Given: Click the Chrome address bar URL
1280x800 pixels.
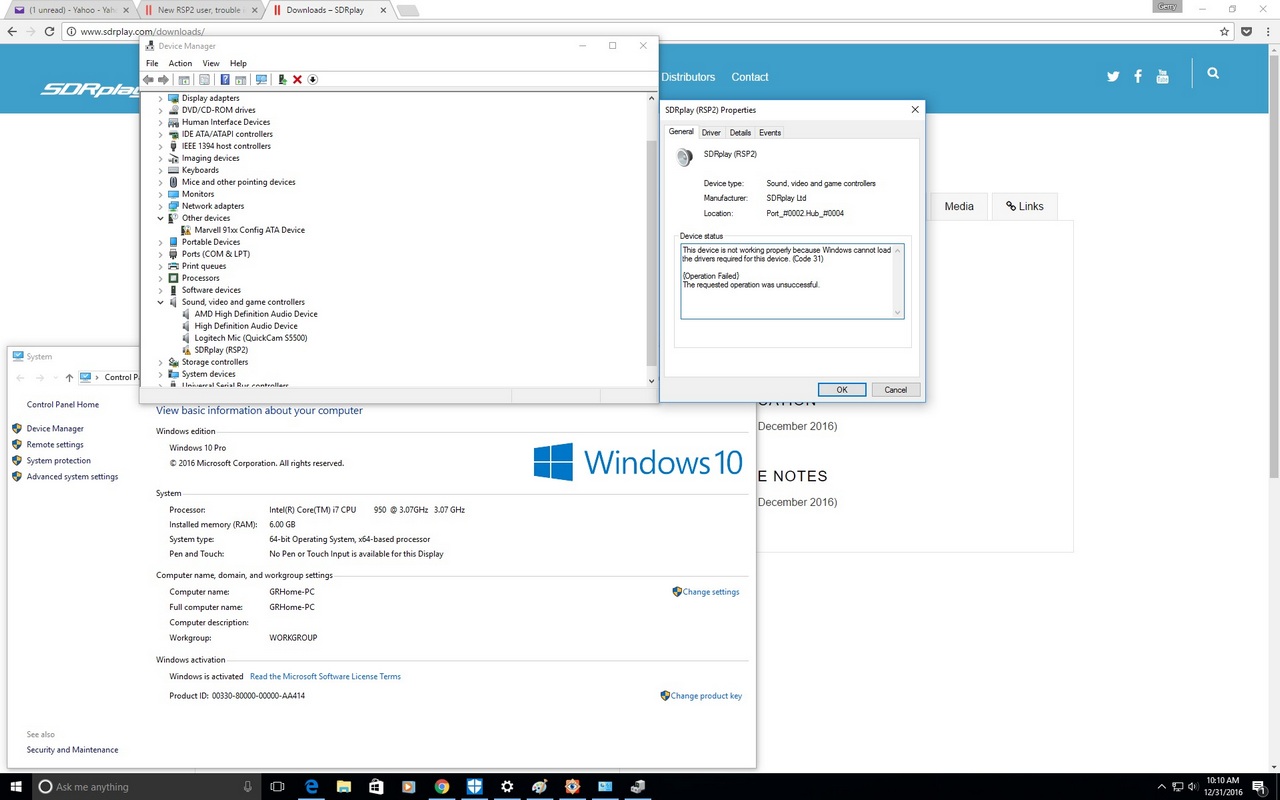Looking at the screenshot, I should pyautogui.click(x=142, y=32).
